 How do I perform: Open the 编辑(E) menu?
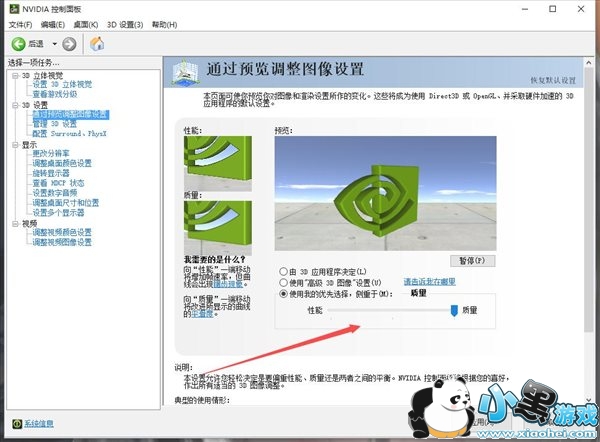53,25
